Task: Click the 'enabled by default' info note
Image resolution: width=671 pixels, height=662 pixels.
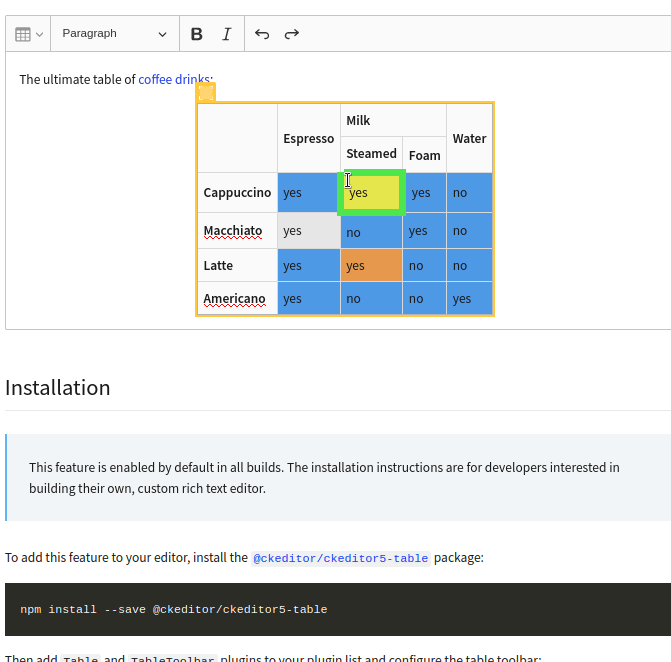Action: (338, 478)
